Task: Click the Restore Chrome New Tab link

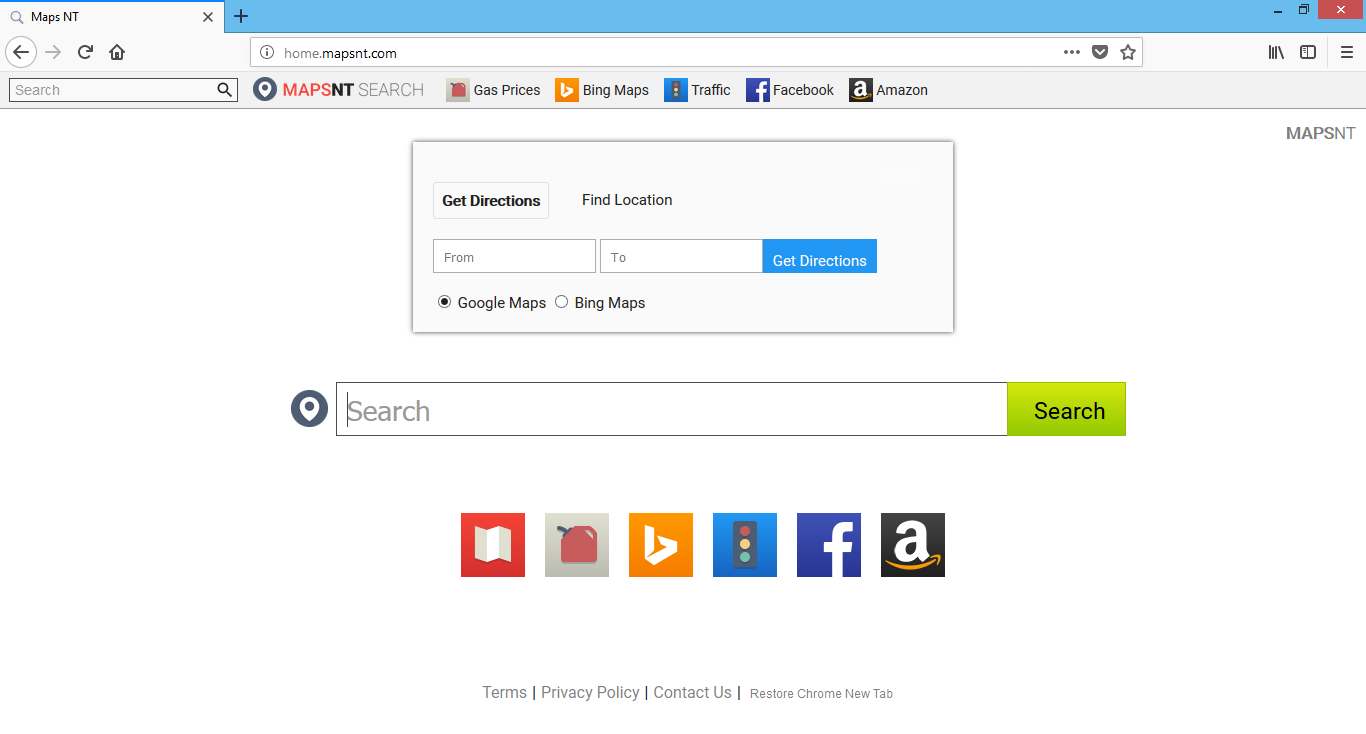Action: tap(820, 693)
